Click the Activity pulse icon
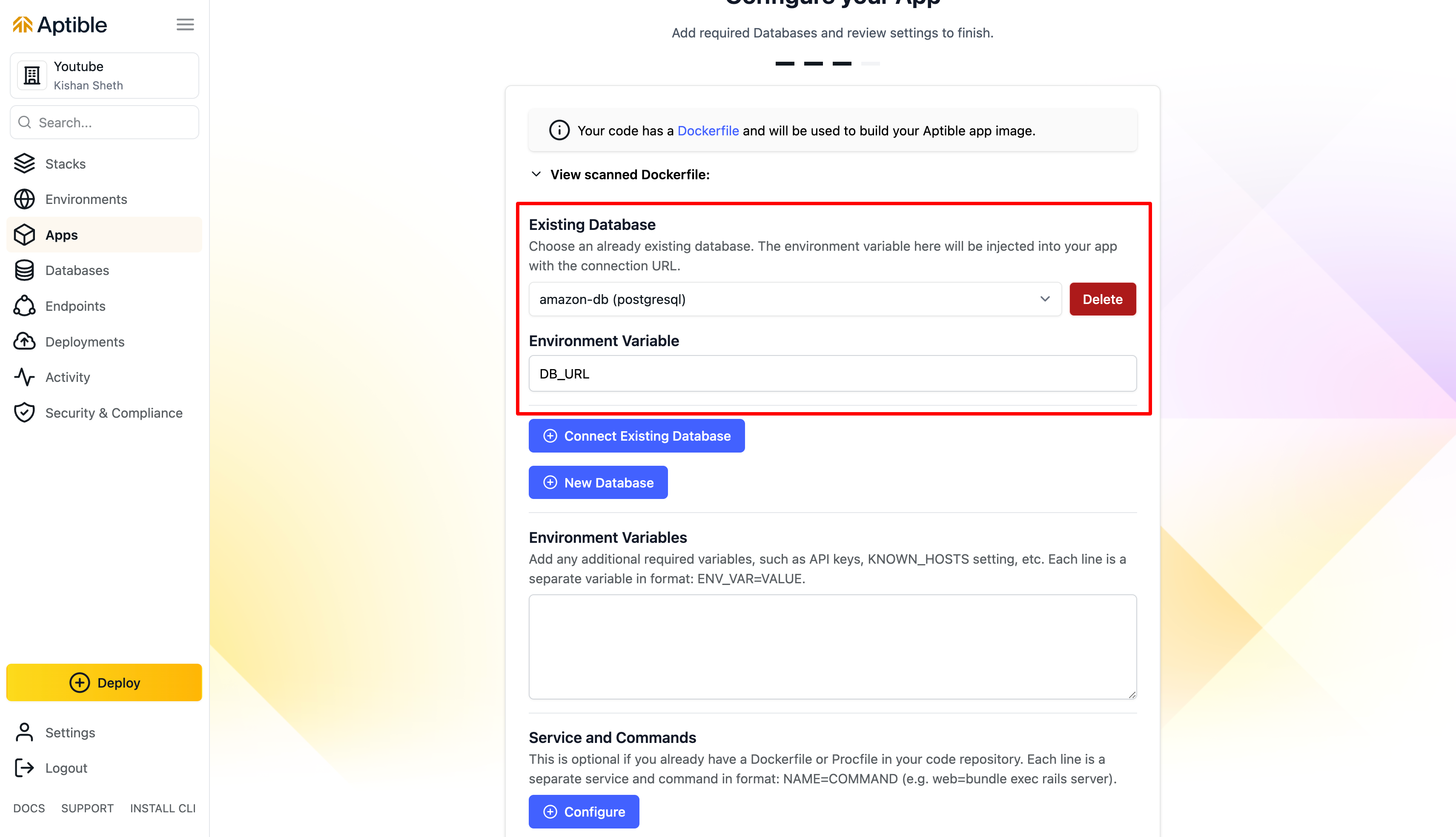This screenshot has width=1456, height=837. click(x=24, y=377)
